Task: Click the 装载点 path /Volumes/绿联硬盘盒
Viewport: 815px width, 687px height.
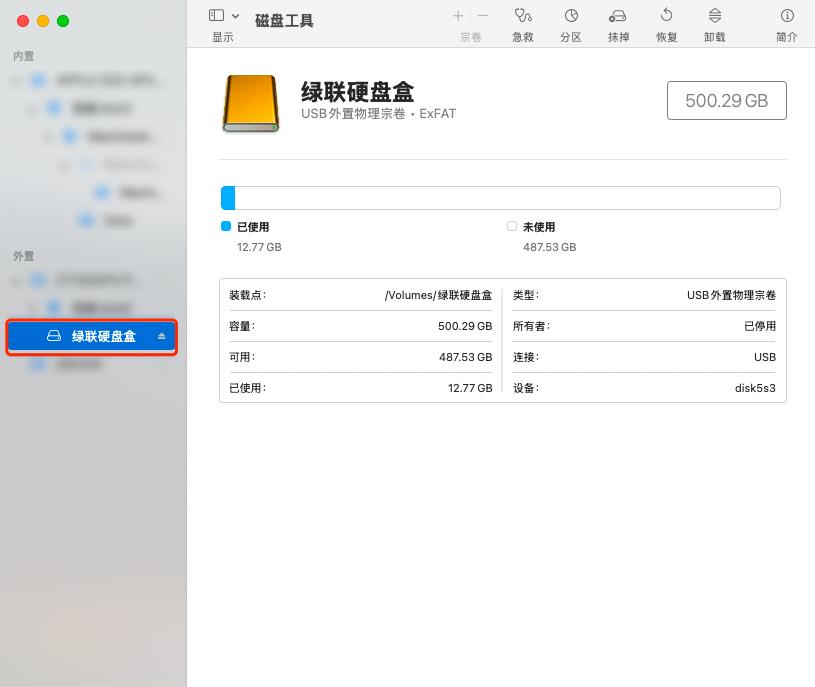Action: pos(440,295)
